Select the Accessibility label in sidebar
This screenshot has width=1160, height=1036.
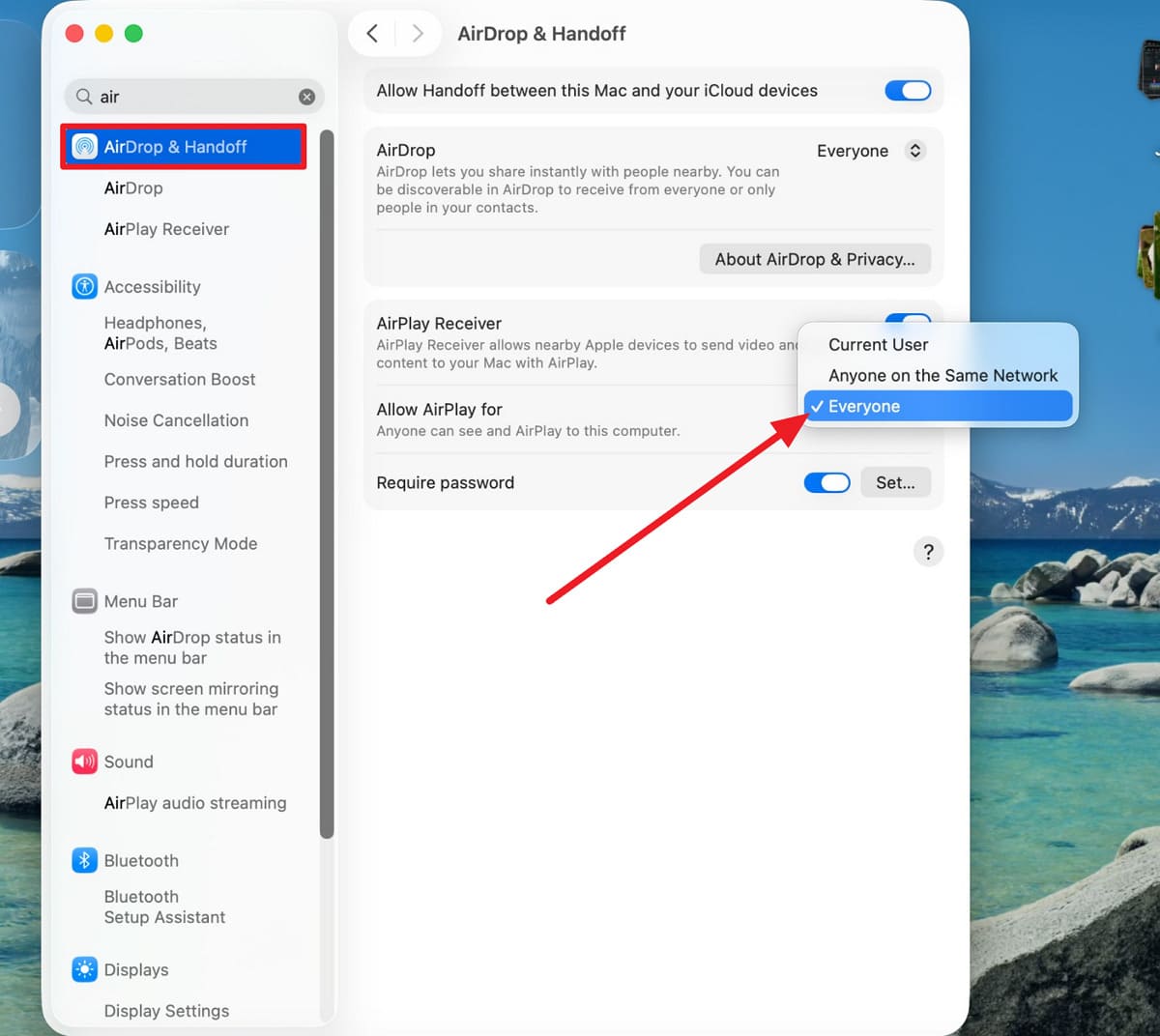click(x=153, y=287)
